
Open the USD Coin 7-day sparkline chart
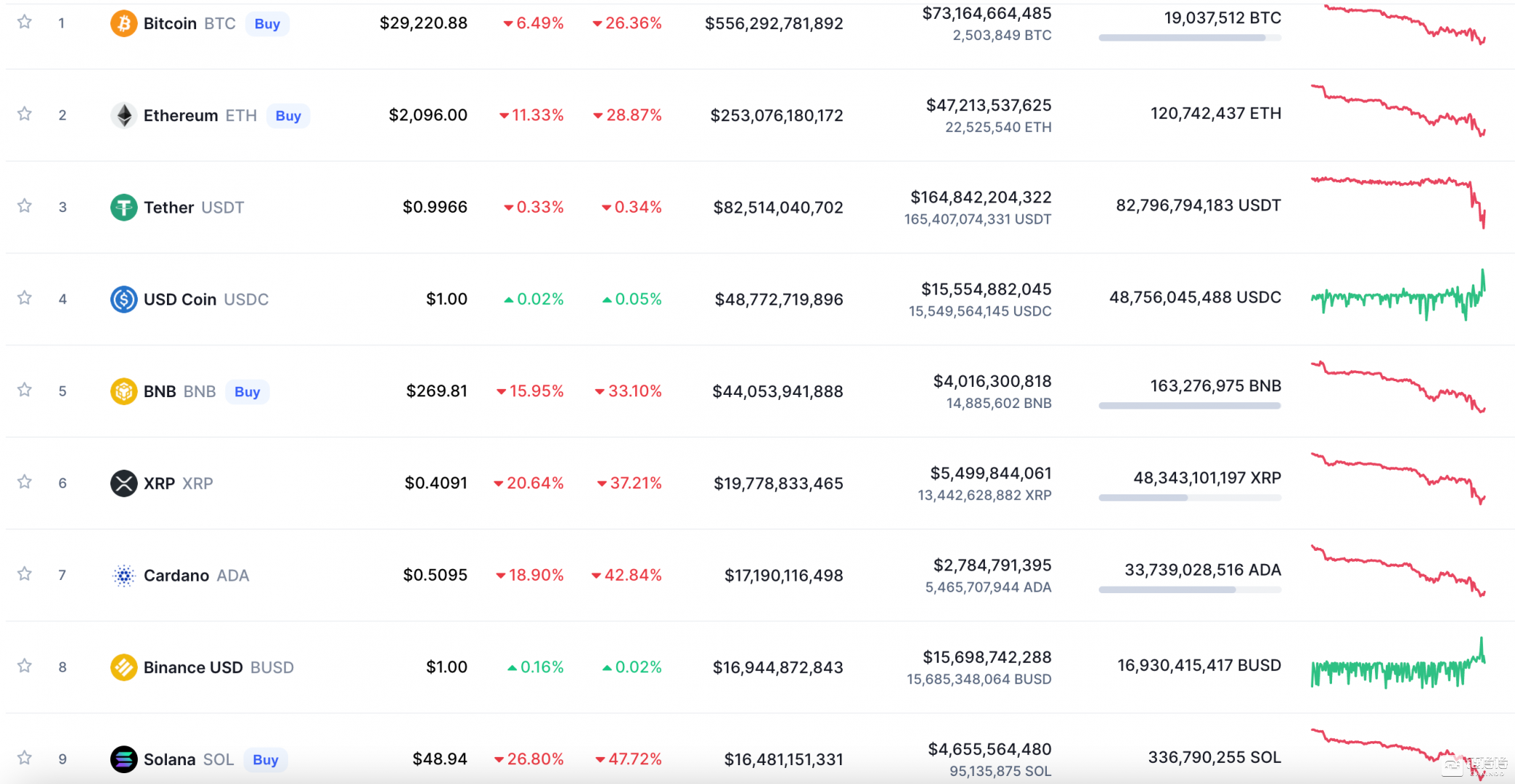1397,296
